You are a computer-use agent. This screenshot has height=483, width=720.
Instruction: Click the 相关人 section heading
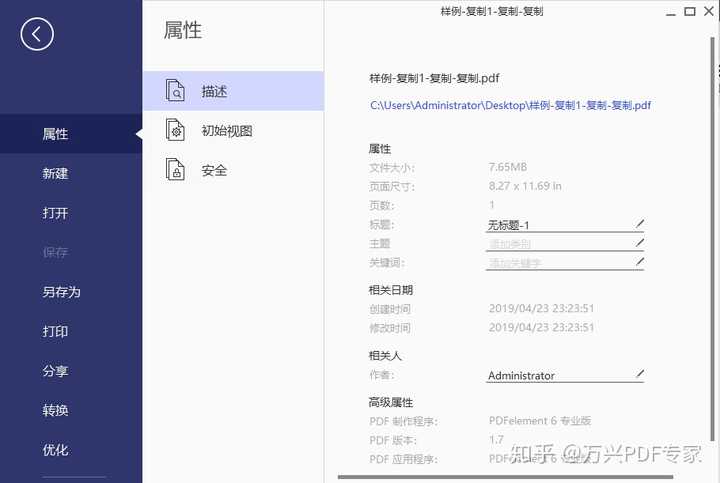coord(385,355)
